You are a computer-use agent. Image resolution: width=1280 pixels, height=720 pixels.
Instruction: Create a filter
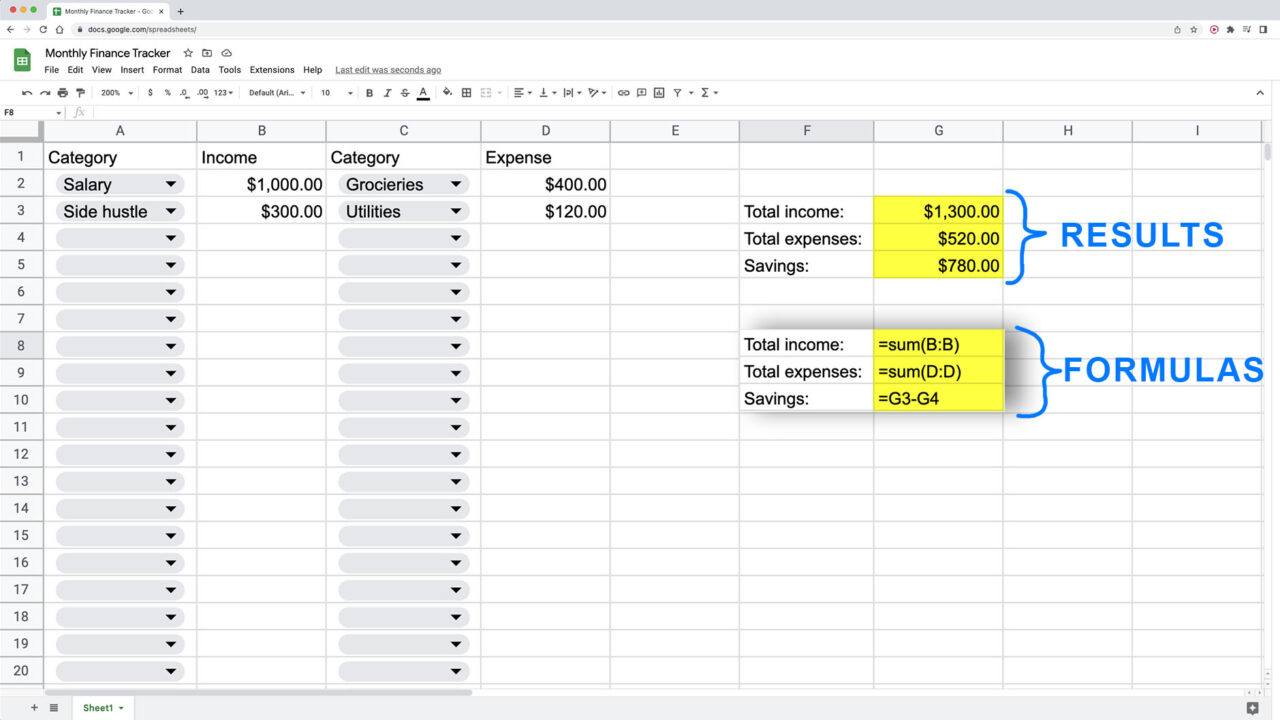(x=678, y=92)
